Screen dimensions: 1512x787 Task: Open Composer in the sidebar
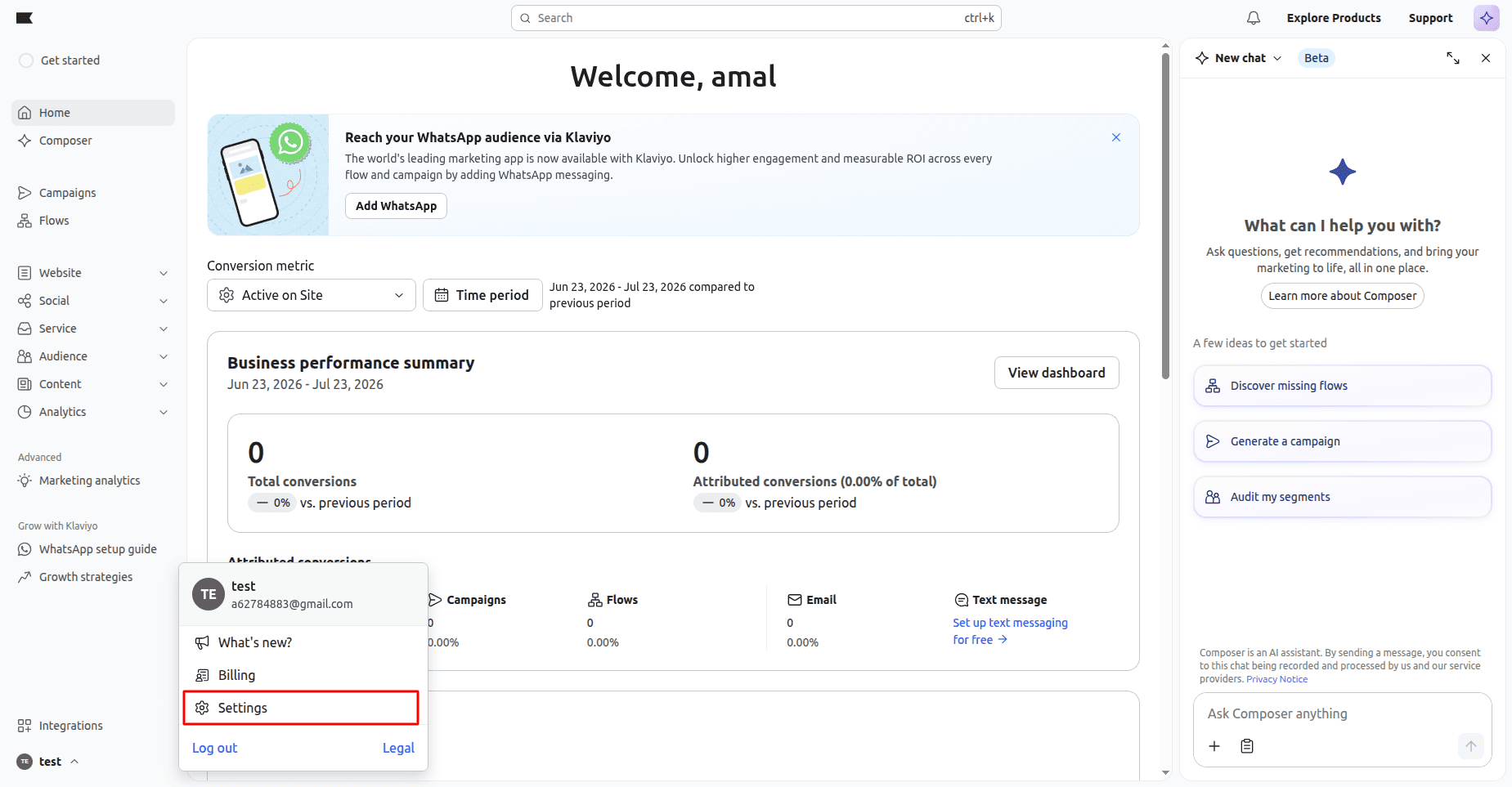click(93, 141)
